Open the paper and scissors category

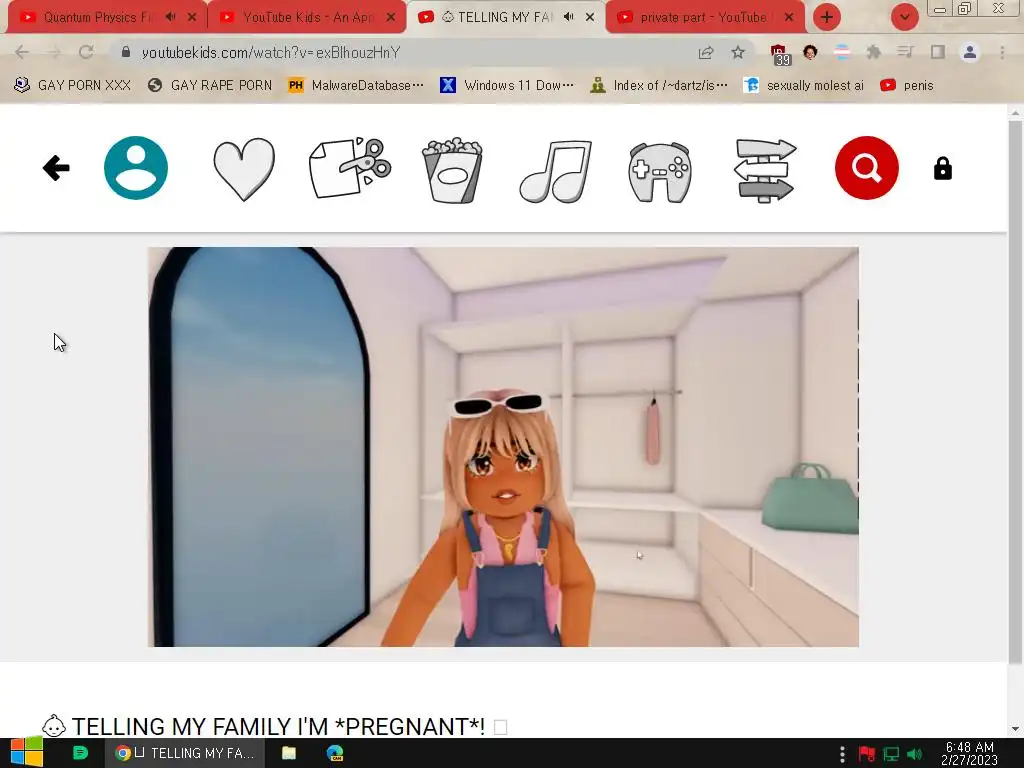click(x=350, y=168)
